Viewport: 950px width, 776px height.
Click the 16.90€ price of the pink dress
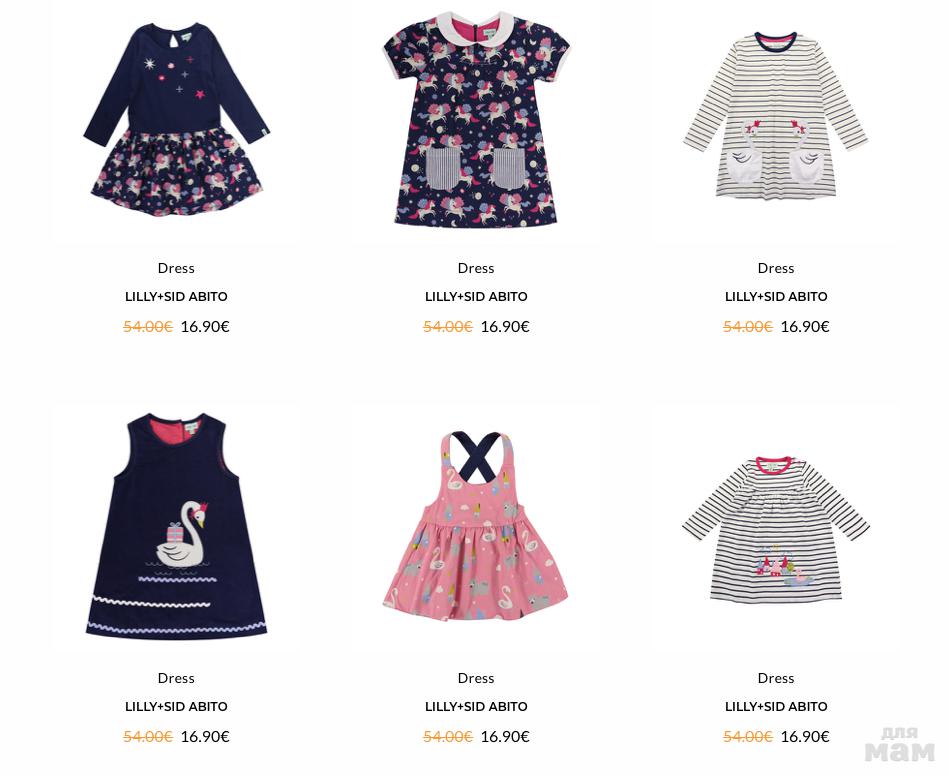tap(505, 737)
